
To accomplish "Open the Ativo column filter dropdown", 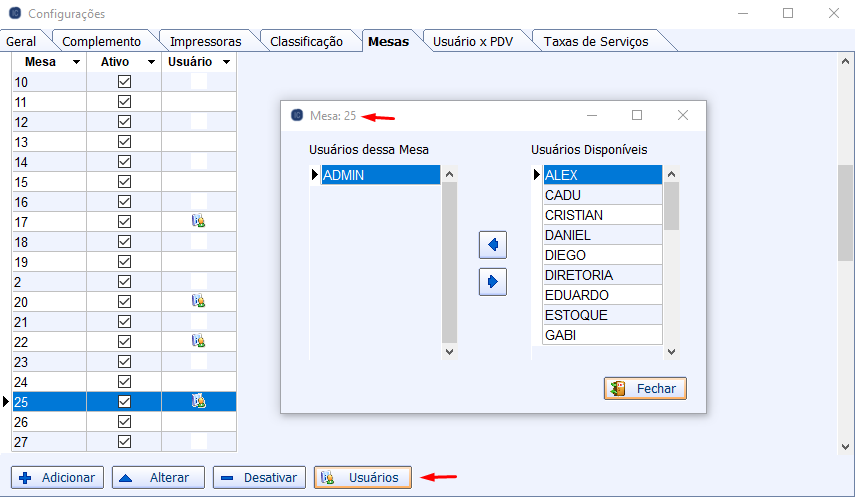I will click(151, 62).
